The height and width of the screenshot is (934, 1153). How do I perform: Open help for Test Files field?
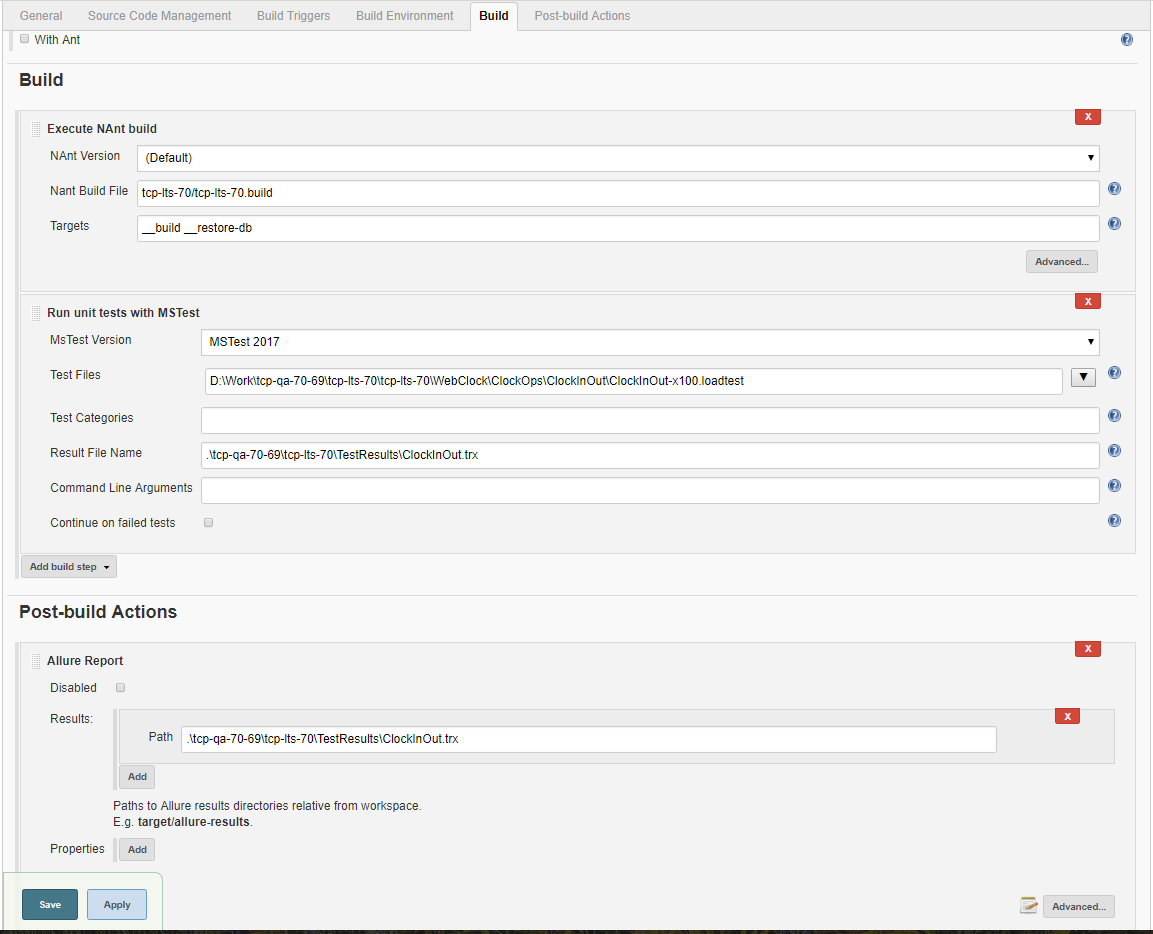(x=1114, y=373)
